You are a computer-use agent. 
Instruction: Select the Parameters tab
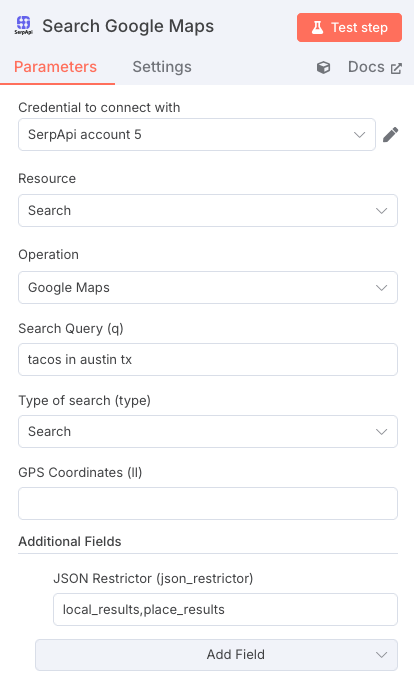56,67
